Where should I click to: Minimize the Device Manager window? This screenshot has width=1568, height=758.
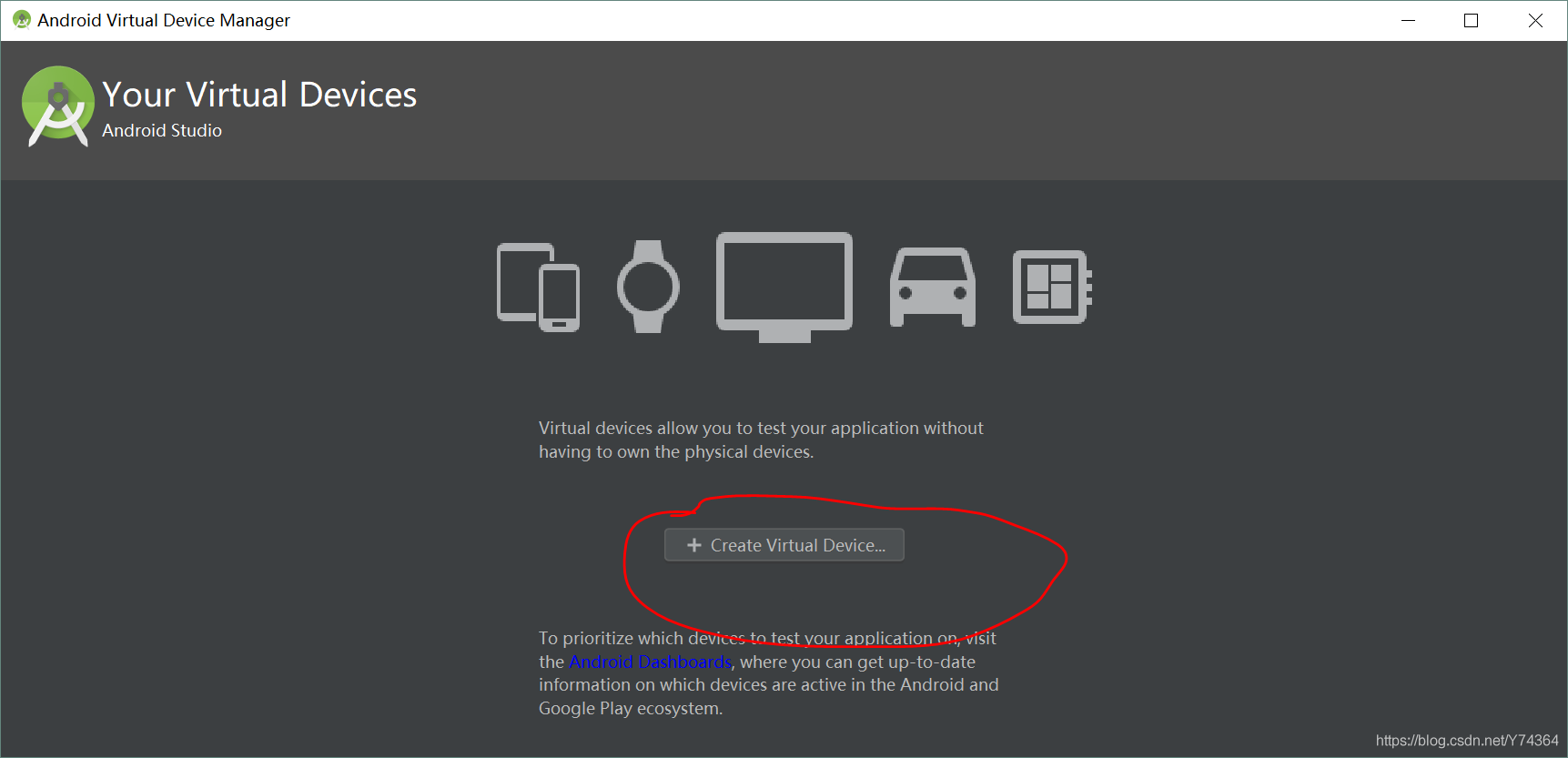click(x=1409, y=20)
